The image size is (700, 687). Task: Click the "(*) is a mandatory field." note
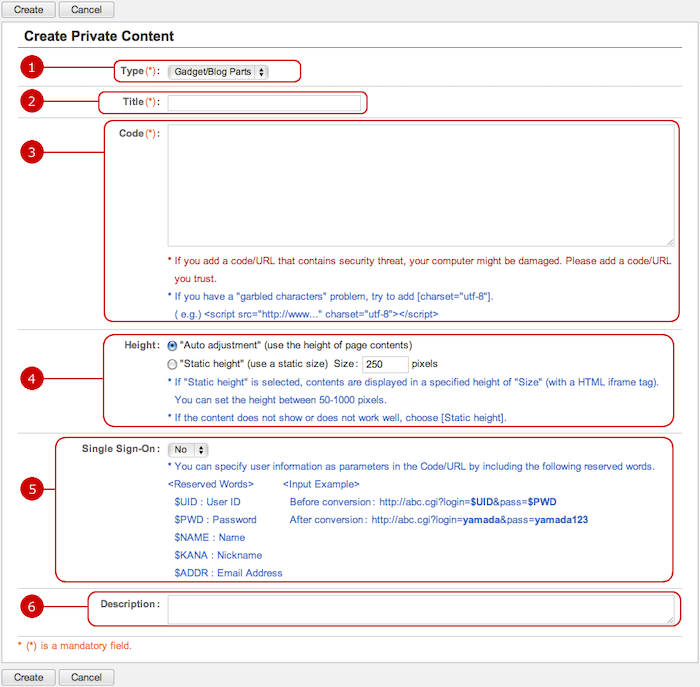click(x=75, y=645)
